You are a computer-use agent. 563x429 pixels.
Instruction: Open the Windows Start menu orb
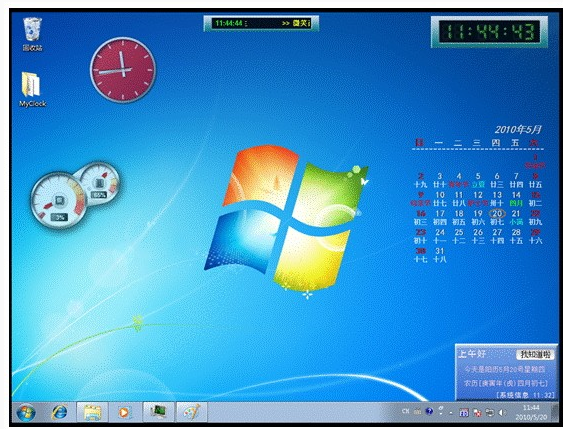point(26,412)
